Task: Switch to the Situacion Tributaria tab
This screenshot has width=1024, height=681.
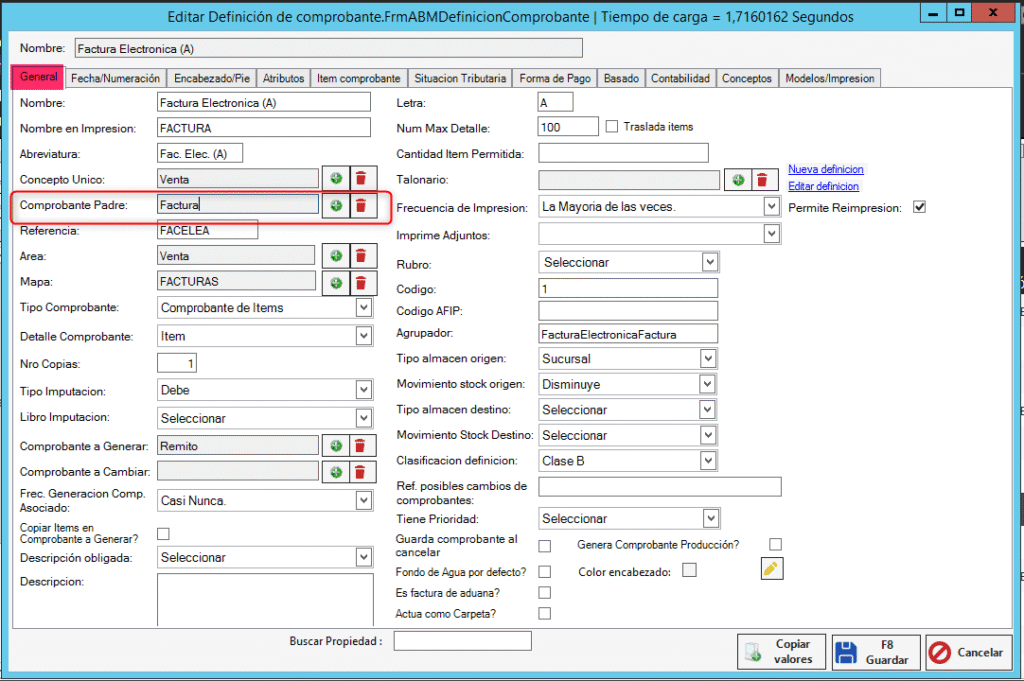Action: click(x=461, y=78)
